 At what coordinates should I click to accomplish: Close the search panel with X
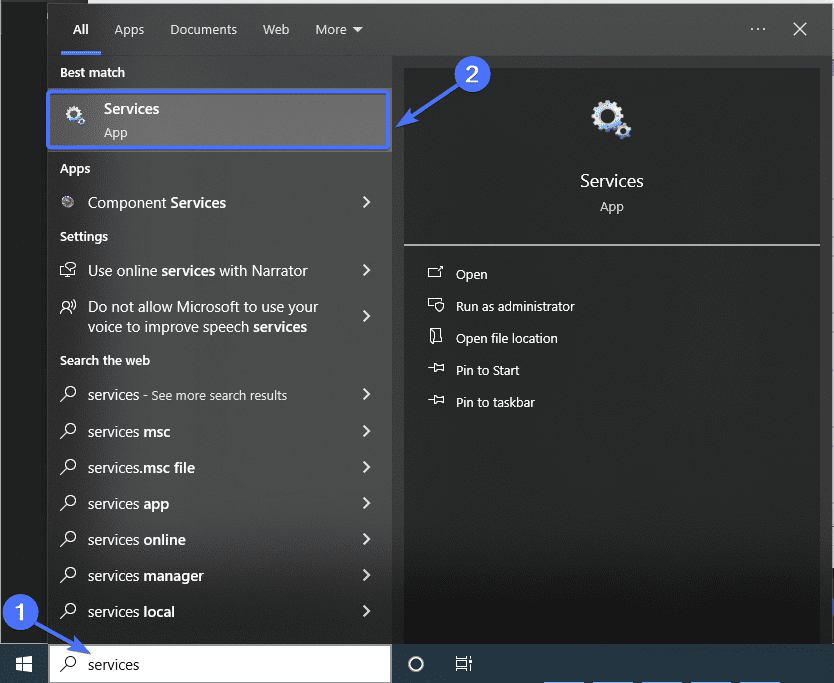tap(799, 29)
